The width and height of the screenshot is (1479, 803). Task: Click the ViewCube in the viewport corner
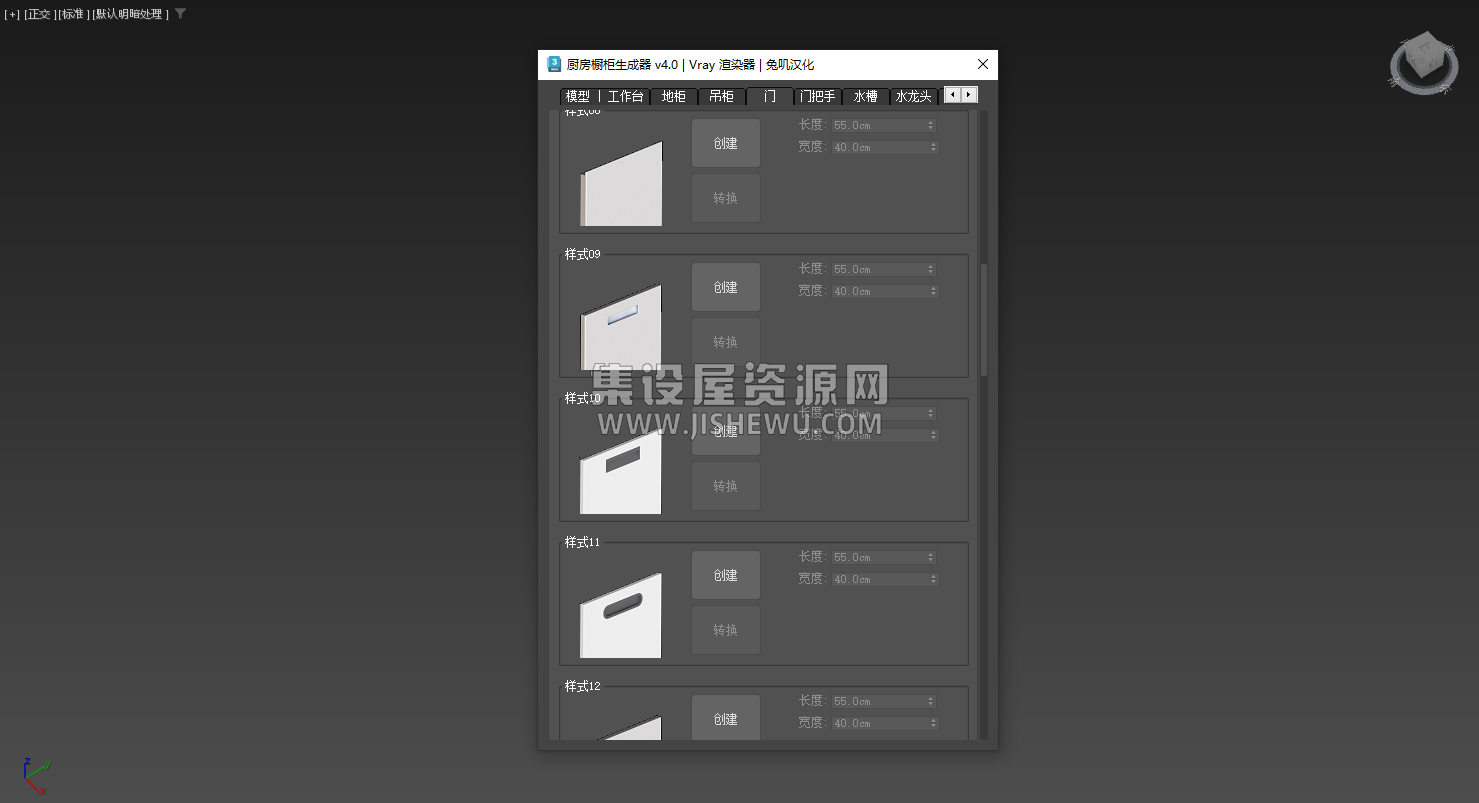(1423, 63)
